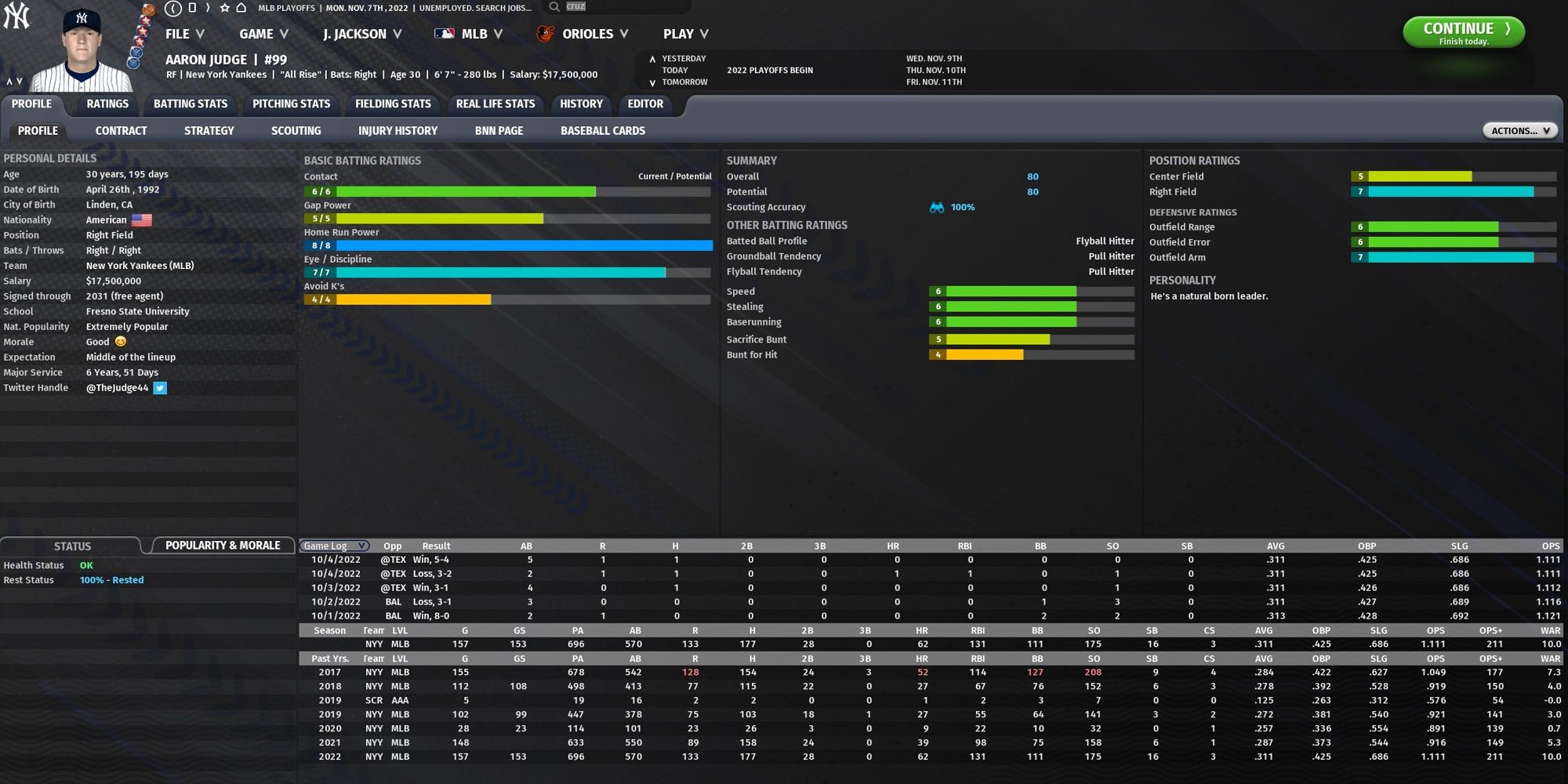The image size is (1568, 784).
Task: Click the Orioles bird logo
Action: [545, 34]
